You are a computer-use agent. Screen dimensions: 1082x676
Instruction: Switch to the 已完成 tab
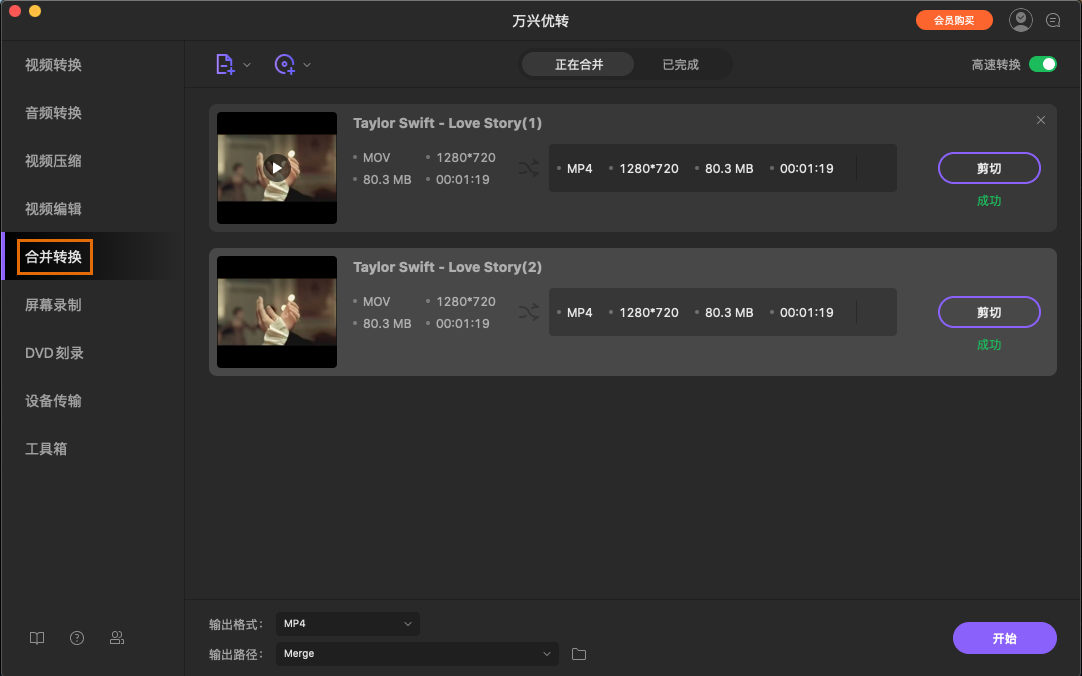click(680, 65)
